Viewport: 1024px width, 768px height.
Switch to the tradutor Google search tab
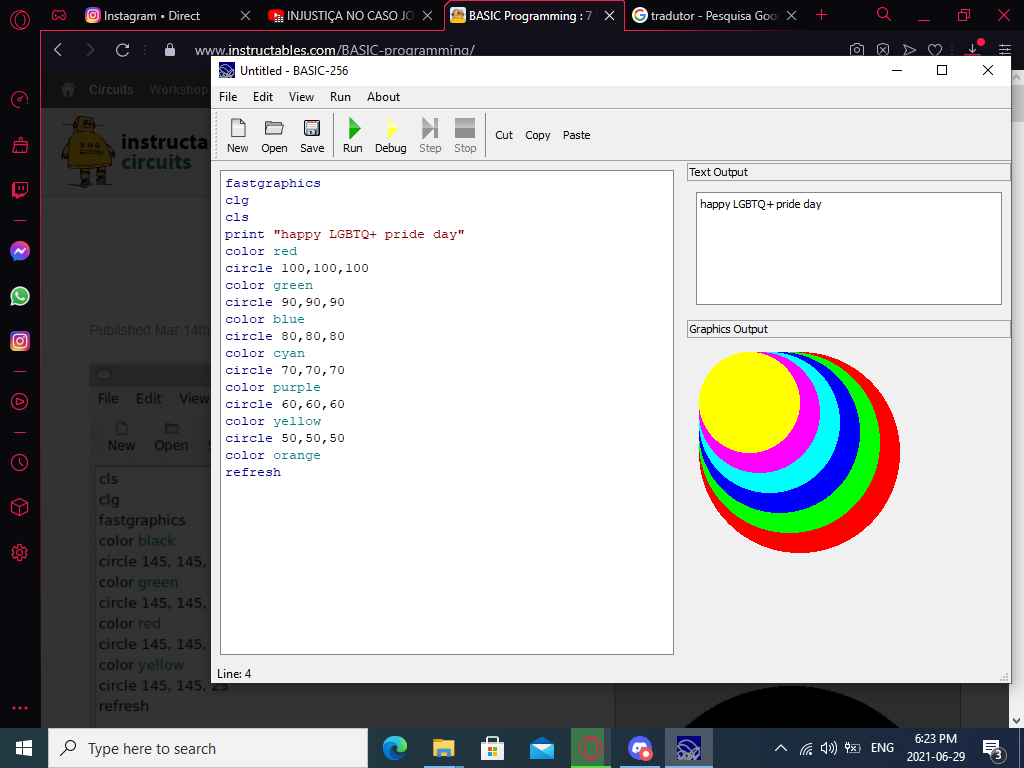coord(712,16)
